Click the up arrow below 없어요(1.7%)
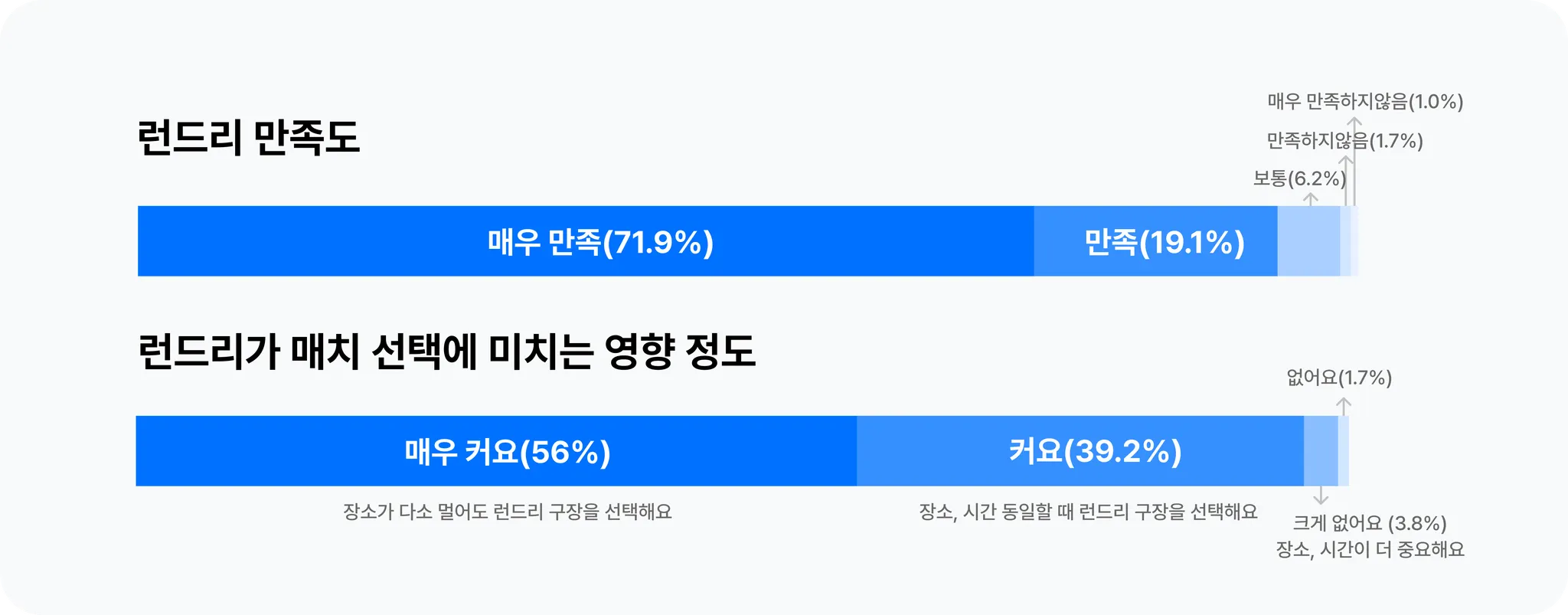1568x615 pixels. coord(1344,406)
